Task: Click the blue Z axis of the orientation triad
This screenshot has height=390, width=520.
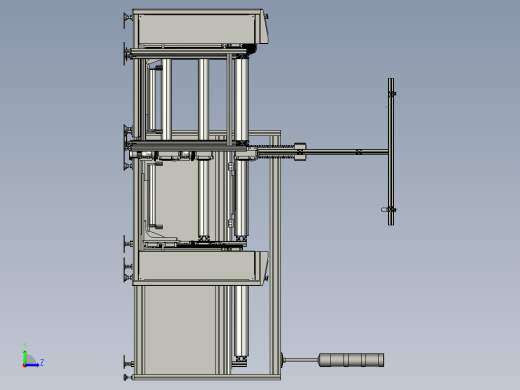Action: pos(32,365)
